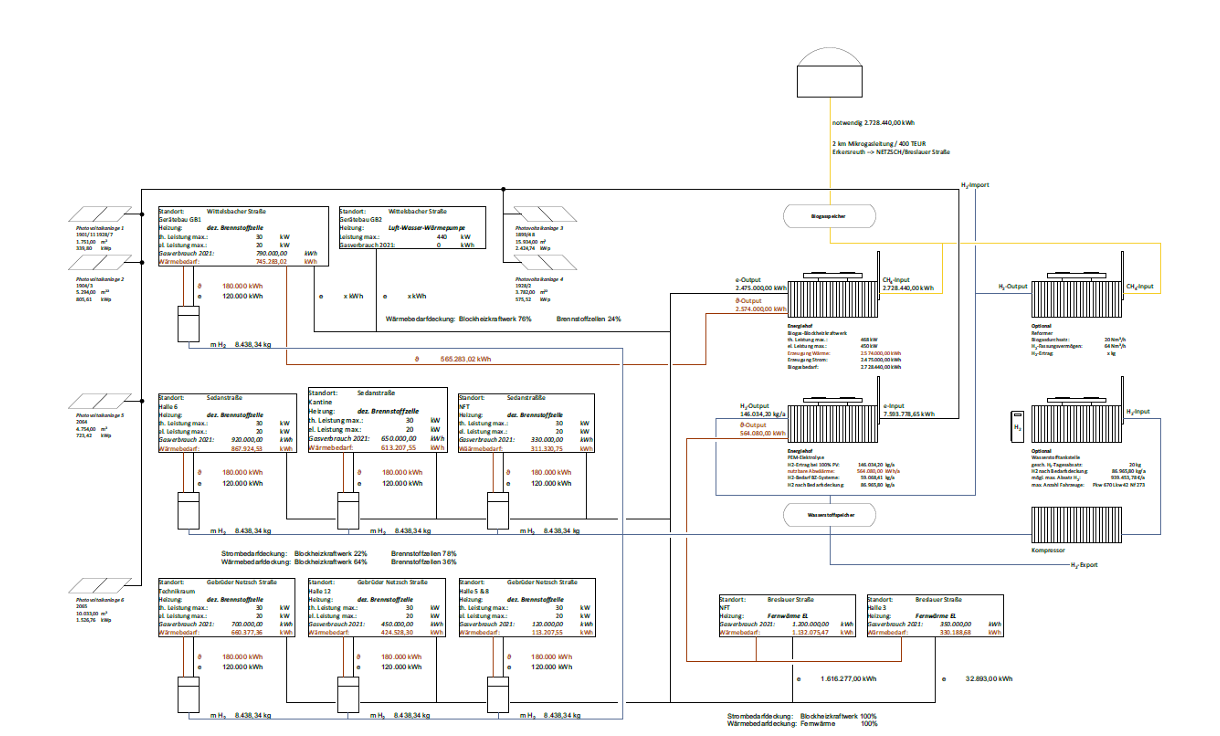Click the Halle 6 Sedanstraße data box
The height and width of the screenshot is (736, 1220).
229,424
